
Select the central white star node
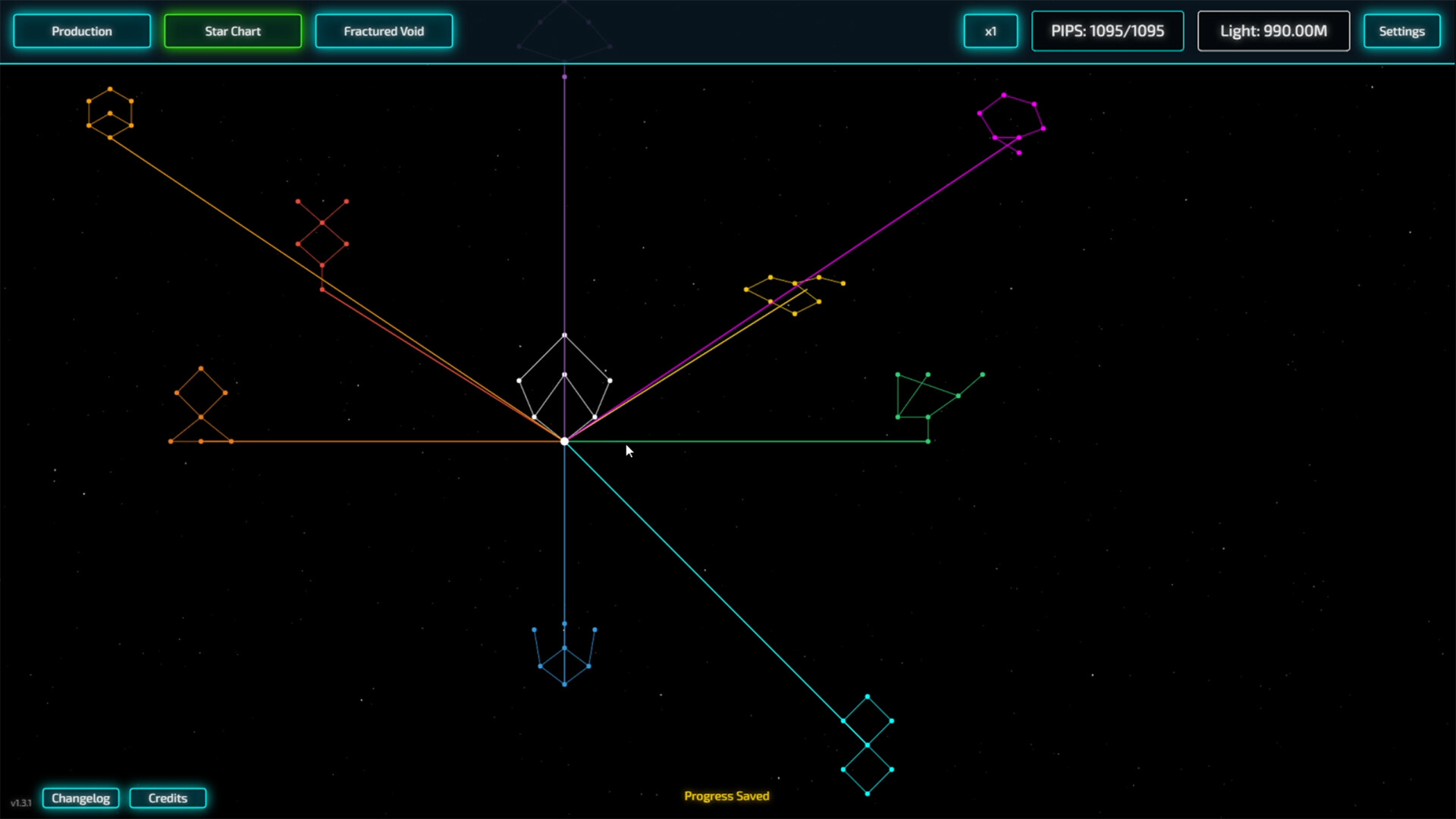[564, 441]
